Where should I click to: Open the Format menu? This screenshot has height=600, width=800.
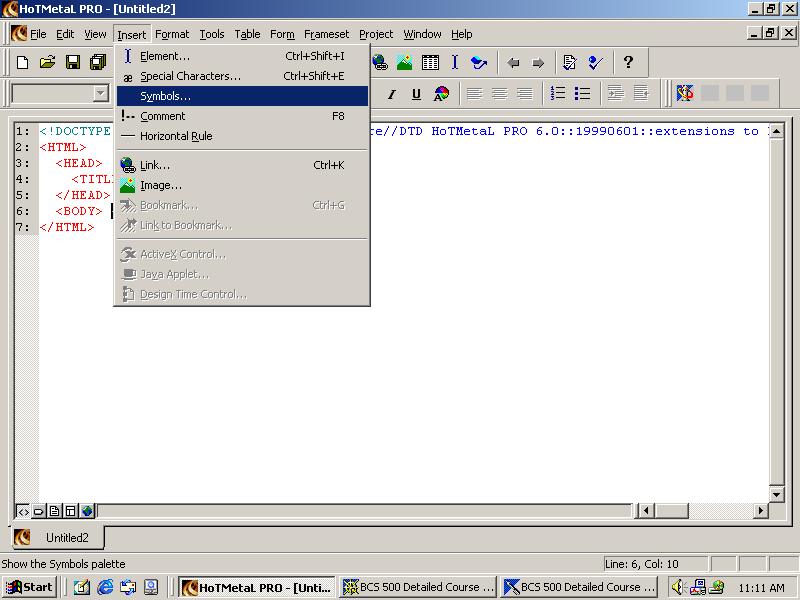click(172, 34)
